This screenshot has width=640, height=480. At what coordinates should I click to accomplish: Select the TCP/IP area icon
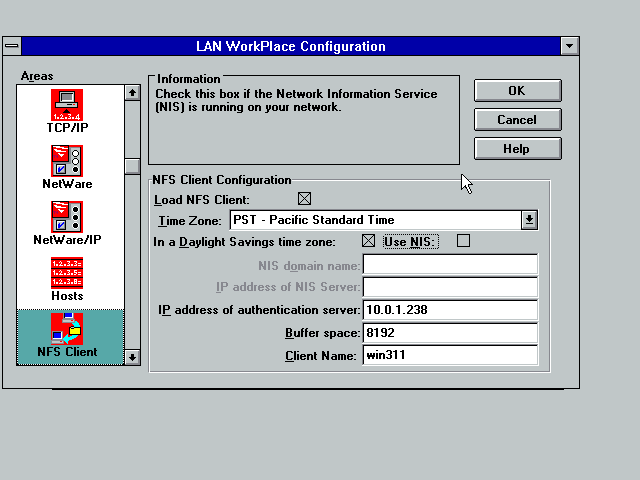(67, 105)
